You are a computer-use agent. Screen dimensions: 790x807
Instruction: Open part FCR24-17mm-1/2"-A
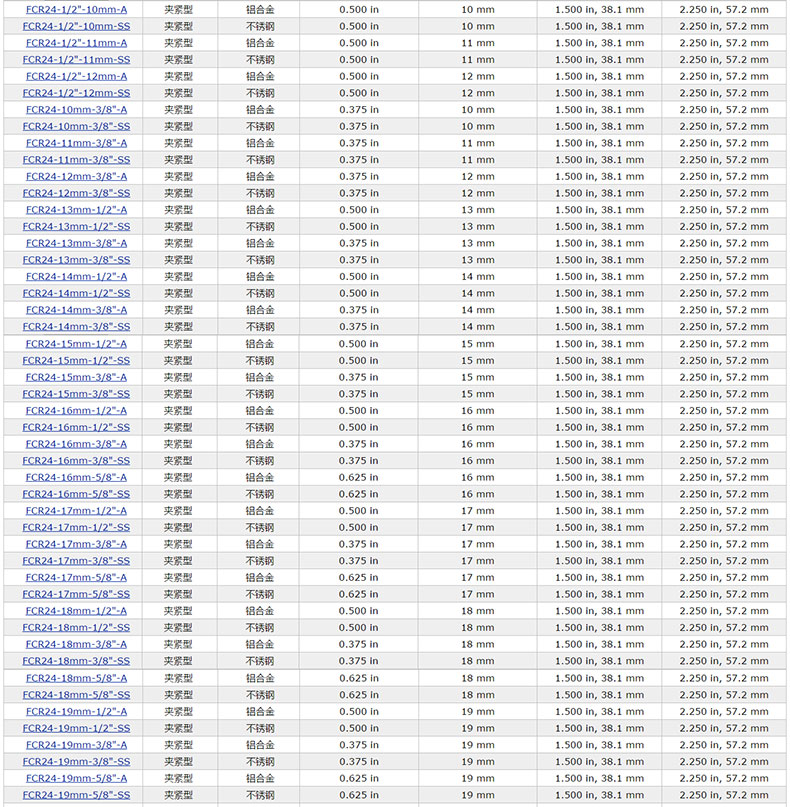(76, 511)
